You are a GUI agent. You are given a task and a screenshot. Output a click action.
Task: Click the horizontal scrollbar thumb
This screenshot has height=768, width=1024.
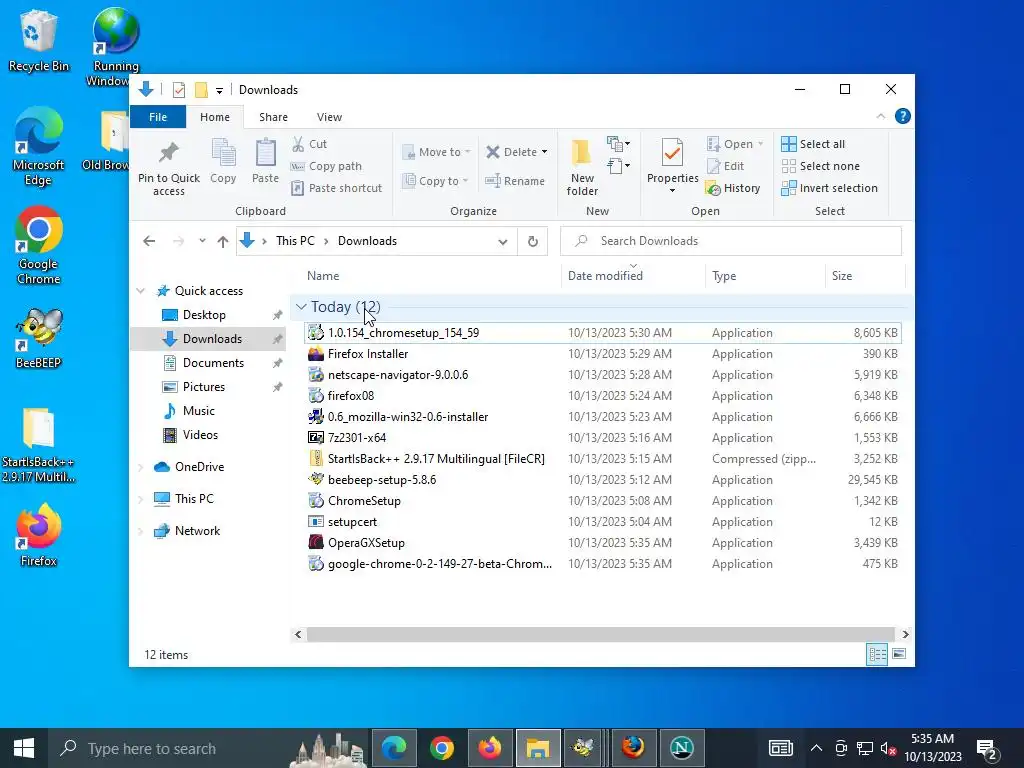click(600, 634)
